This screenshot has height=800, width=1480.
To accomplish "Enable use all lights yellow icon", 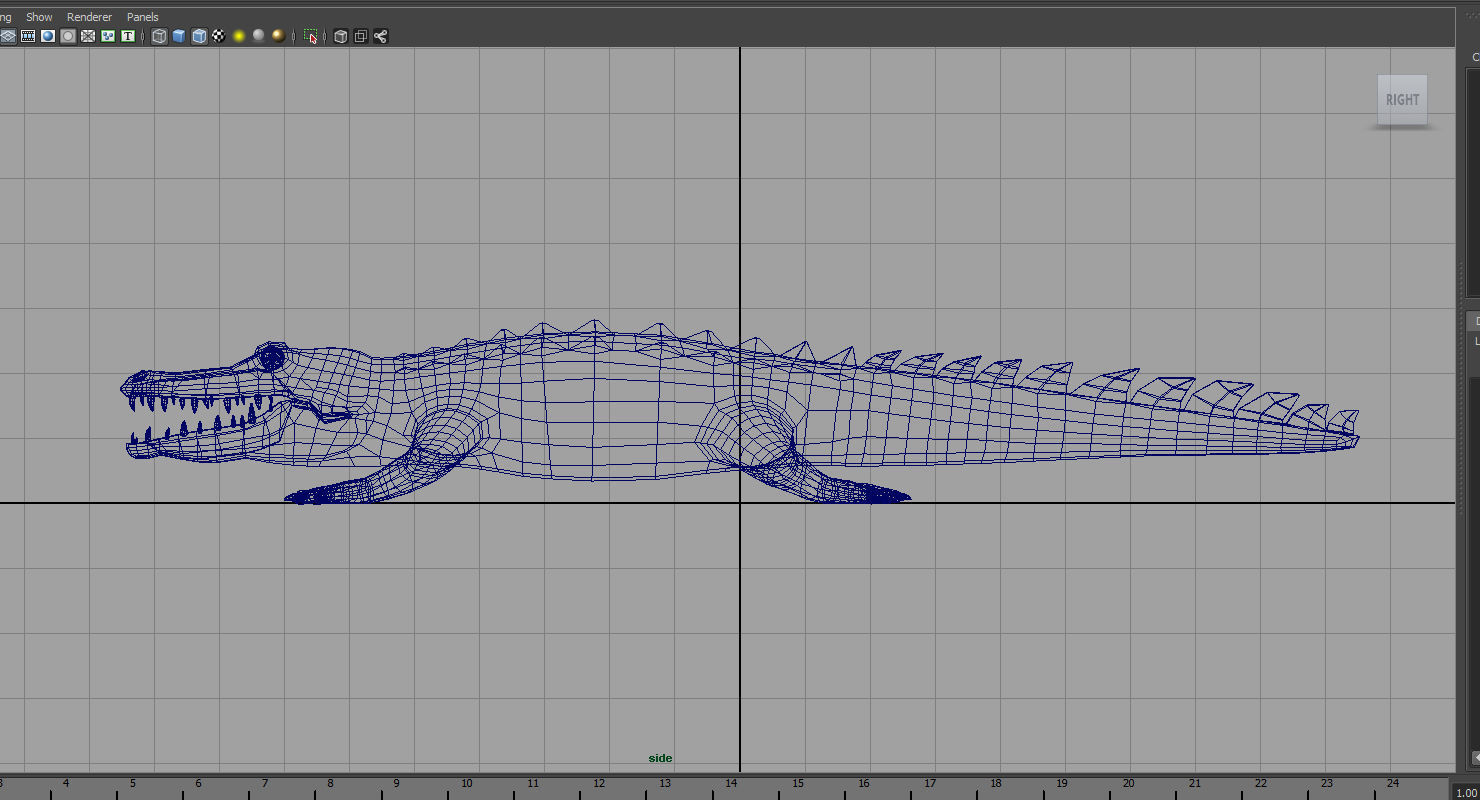I will tap(239, 36).
